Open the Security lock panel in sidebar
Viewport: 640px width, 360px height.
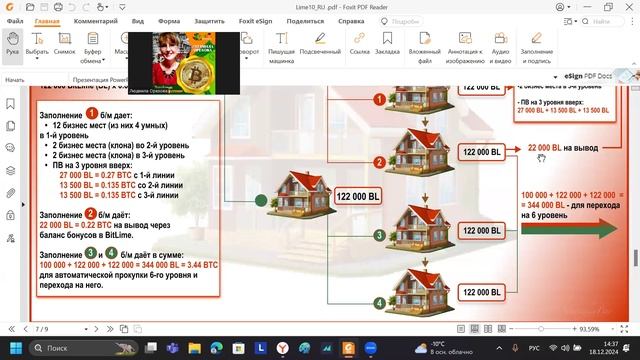coord(11,215)
